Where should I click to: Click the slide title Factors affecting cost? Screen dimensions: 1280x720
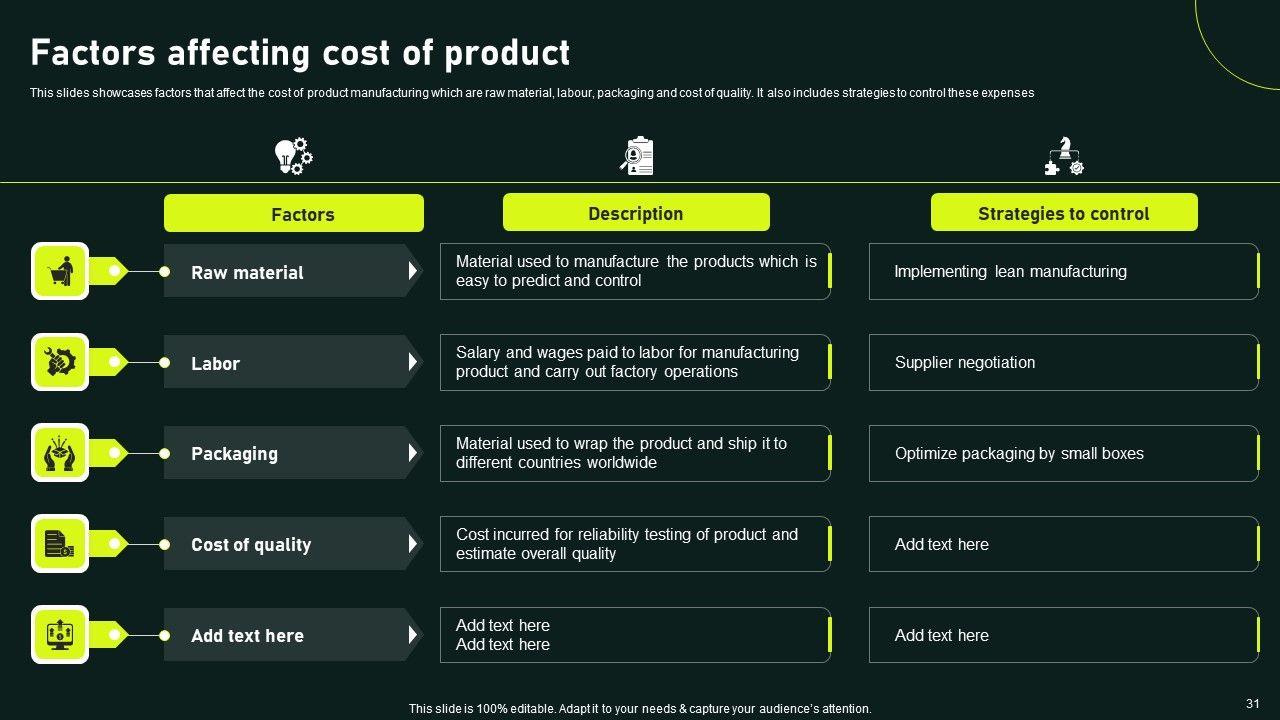pos(300,52)
